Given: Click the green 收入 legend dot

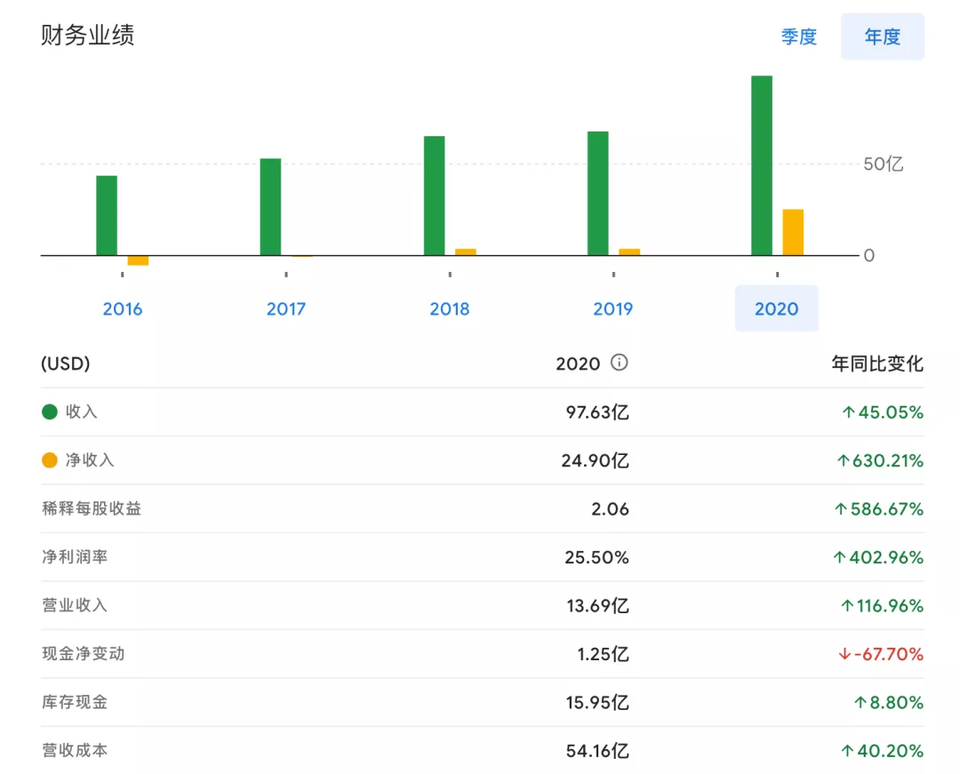Looking at the screenshot, I should click(x=50, y=412).
